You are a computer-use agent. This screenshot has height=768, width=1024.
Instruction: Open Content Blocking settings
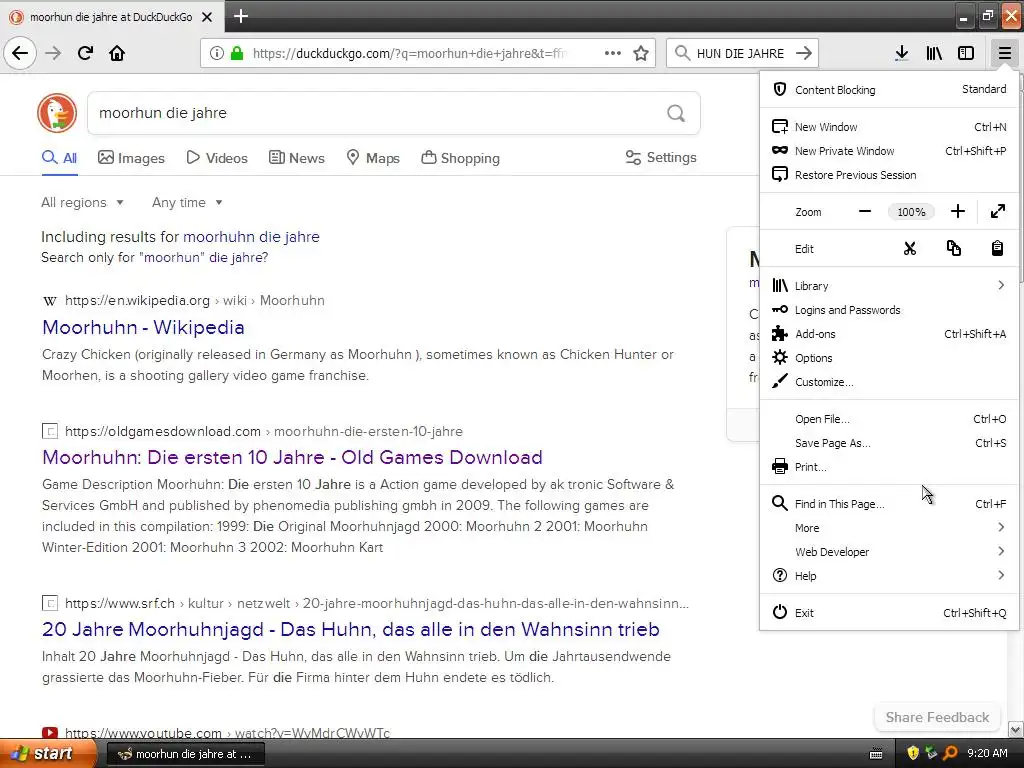889,89
